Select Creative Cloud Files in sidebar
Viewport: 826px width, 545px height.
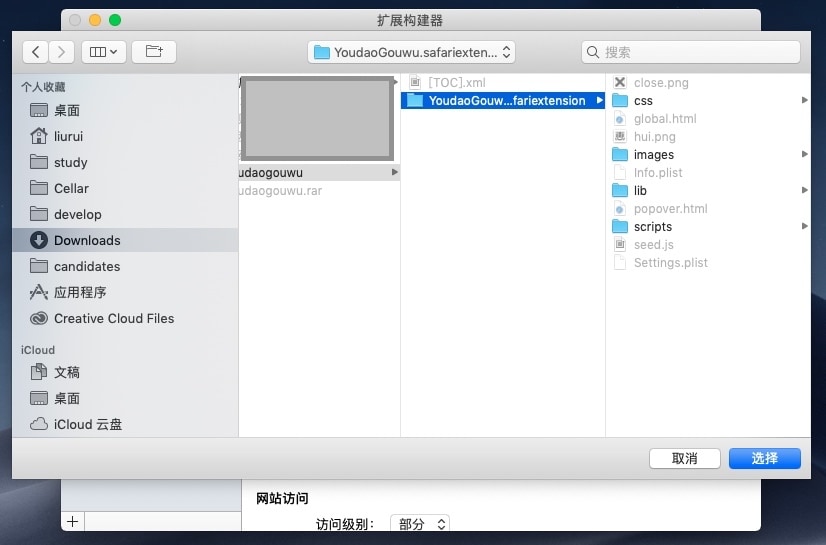[113, 318]
